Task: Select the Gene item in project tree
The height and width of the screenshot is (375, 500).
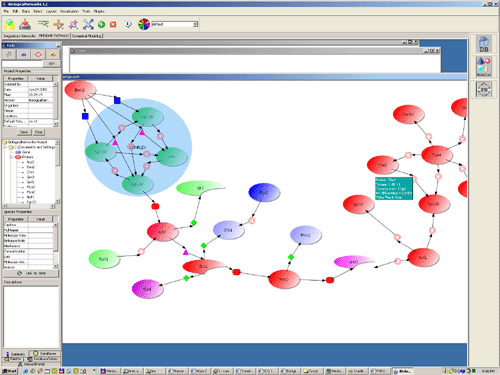Action: pyautogui.click(x=26, y=152)
